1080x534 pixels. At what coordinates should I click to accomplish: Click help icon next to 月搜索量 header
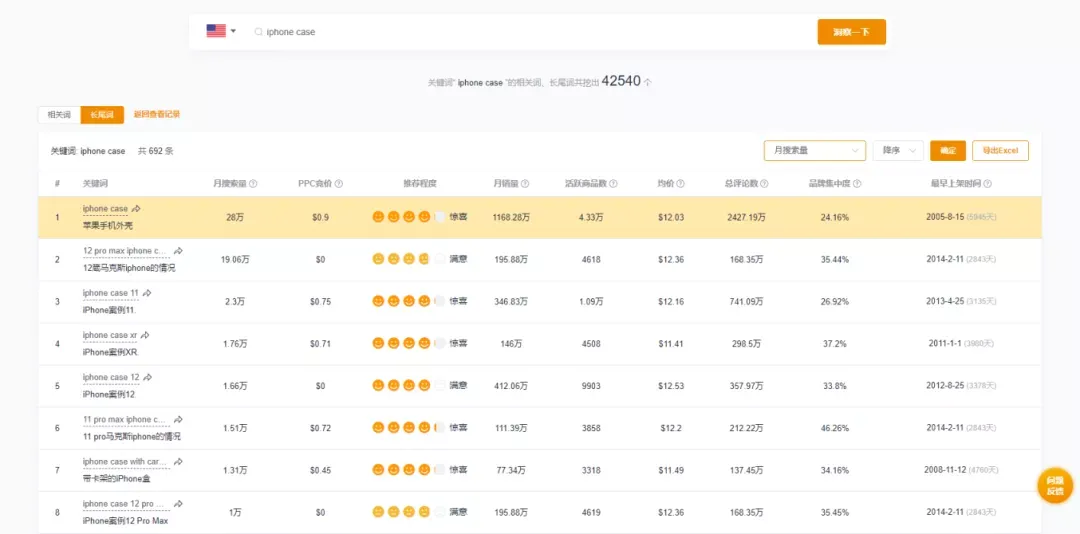(x=253, y=184)
